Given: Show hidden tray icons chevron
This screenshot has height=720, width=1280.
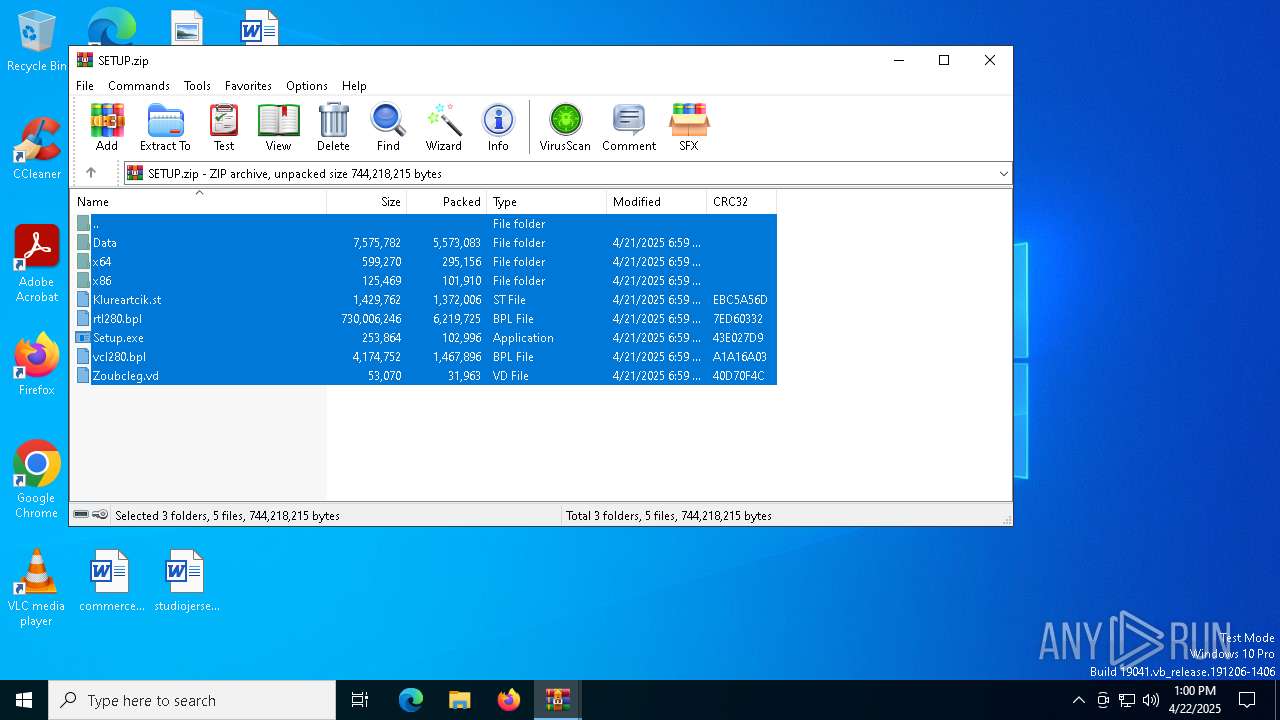Looking at the screenshot, I should (1078, 700).
